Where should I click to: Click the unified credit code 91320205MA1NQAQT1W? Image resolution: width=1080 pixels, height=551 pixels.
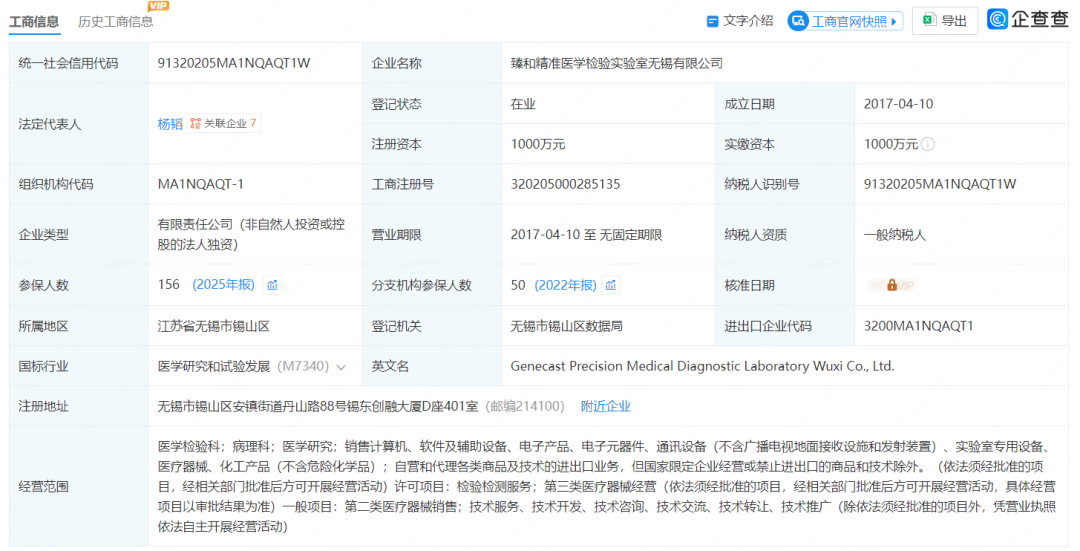pyautogui.click(x=234, y=63)
